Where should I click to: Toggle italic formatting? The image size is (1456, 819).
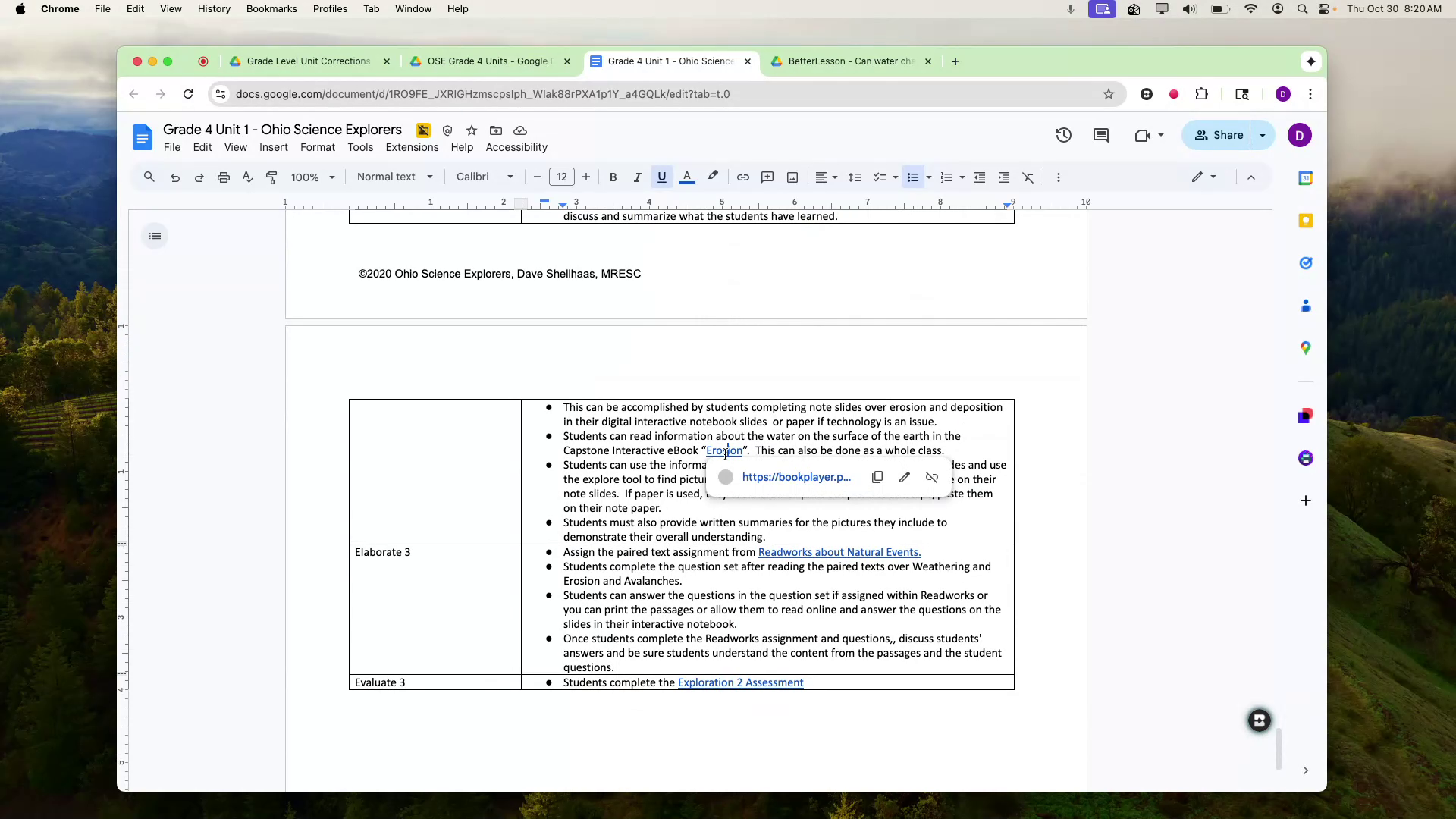pos(637,177)
